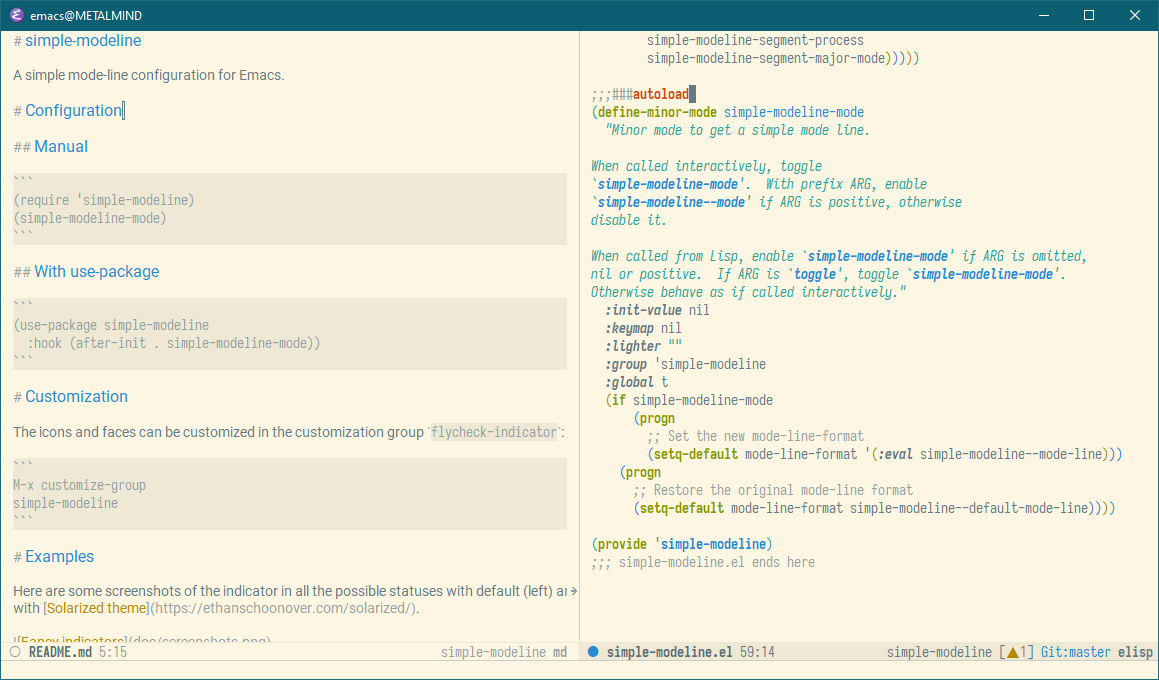
Task: Click the unmodified circle indicator beside README.md
Action: pos(16,652)
